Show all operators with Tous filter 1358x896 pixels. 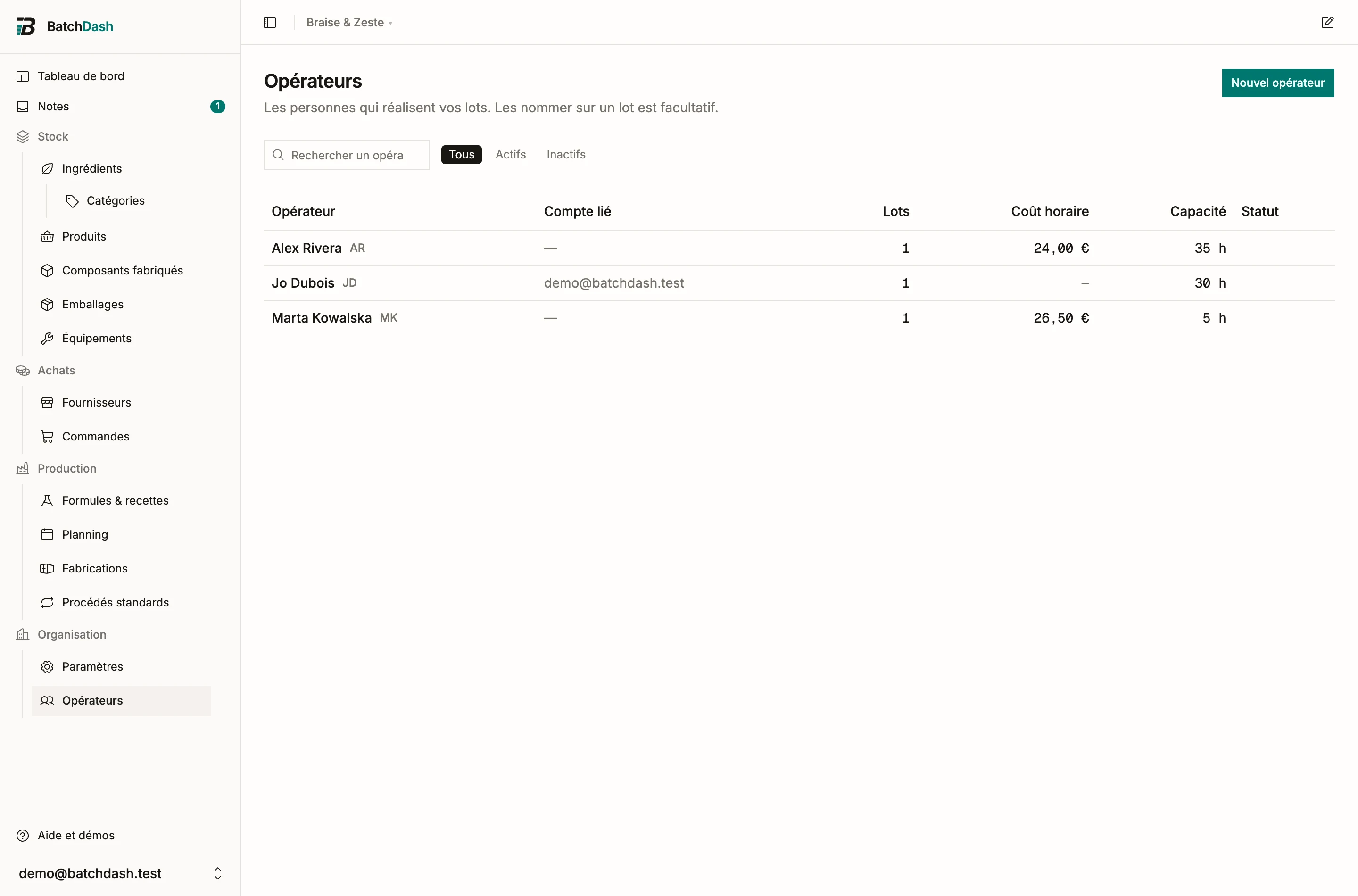click(x=461, y=154)
